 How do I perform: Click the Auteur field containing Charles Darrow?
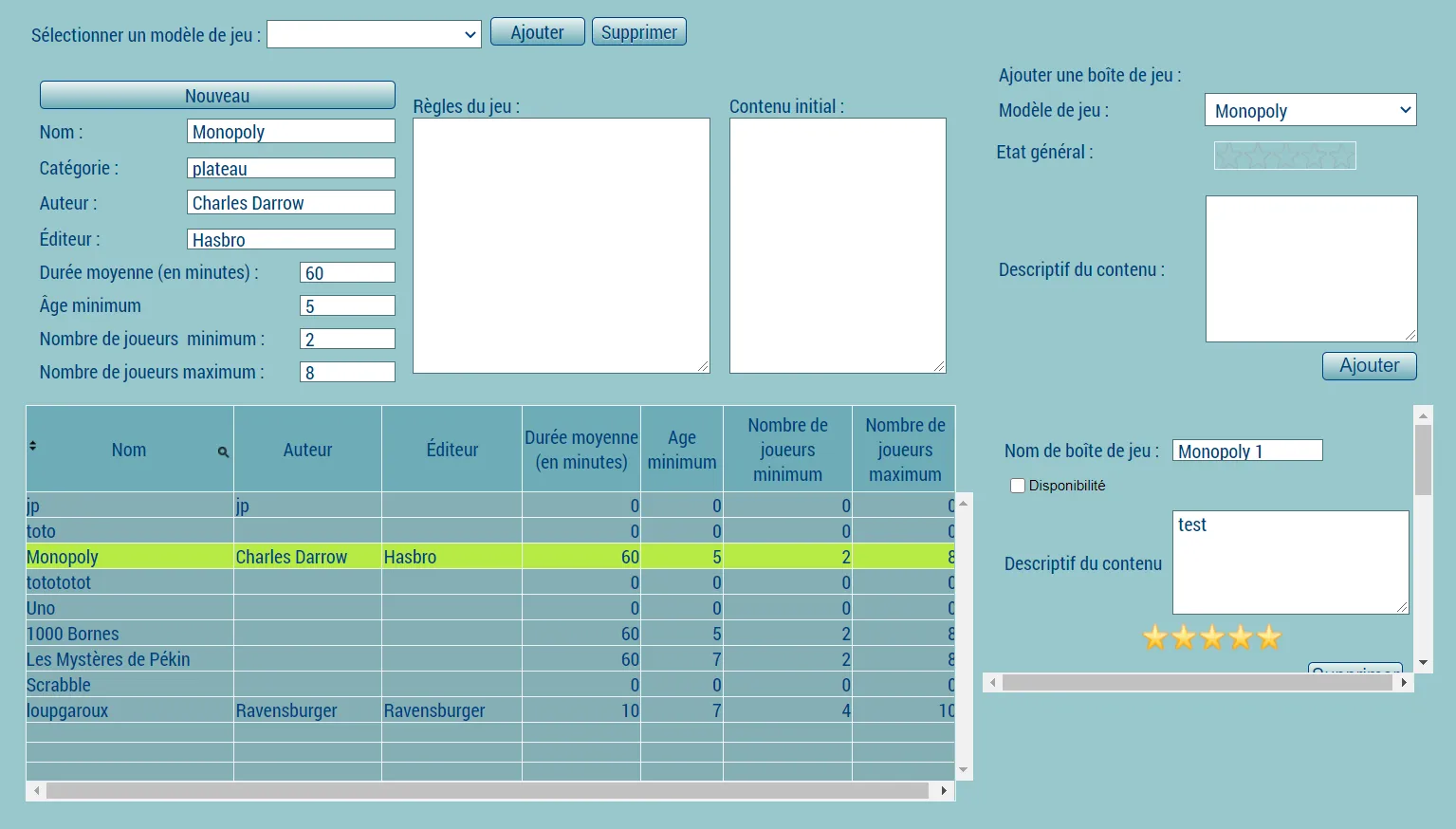[291, 202]
